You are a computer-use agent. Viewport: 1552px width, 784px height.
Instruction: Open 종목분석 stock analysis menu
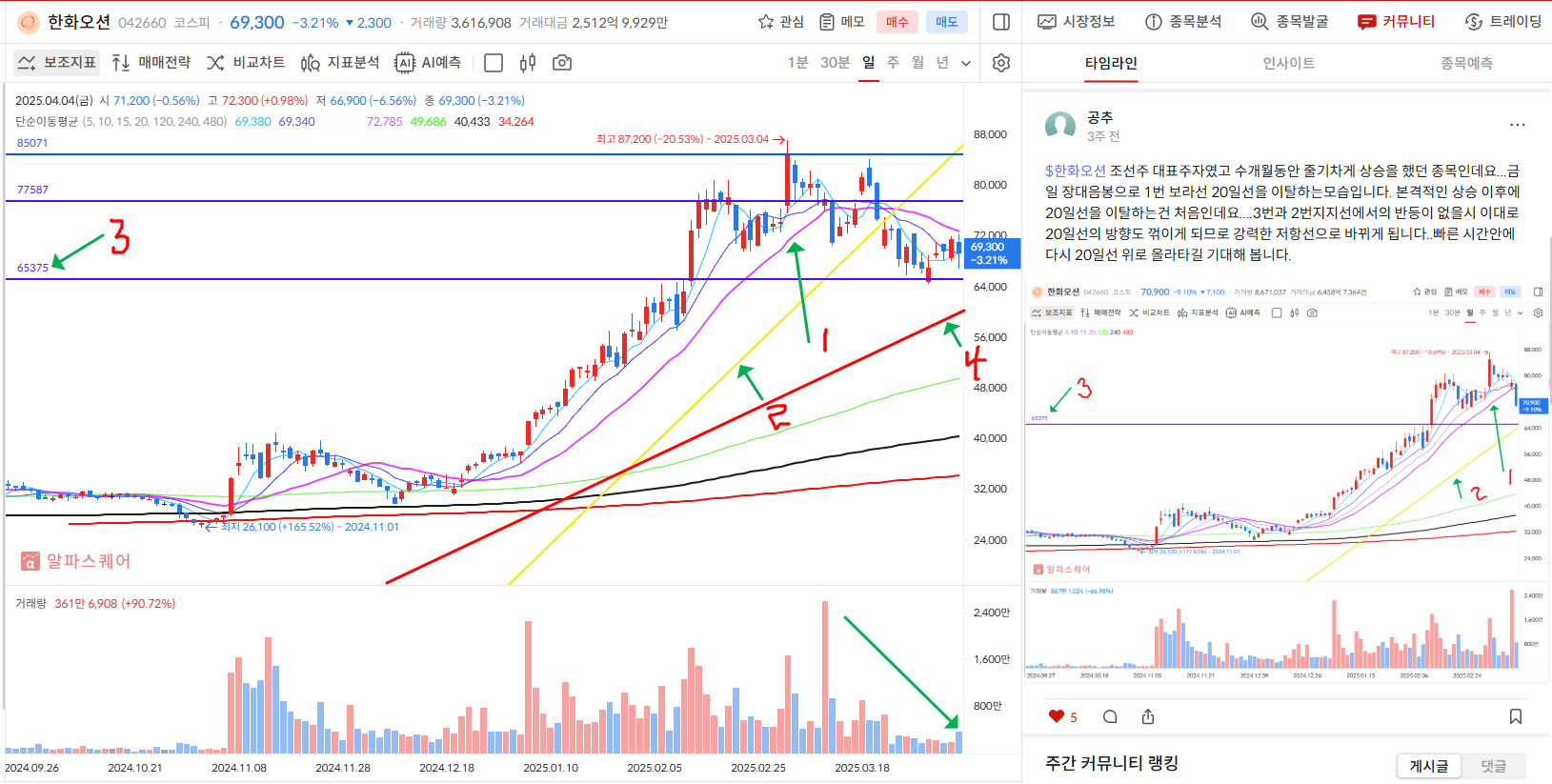coord(1183,22)
